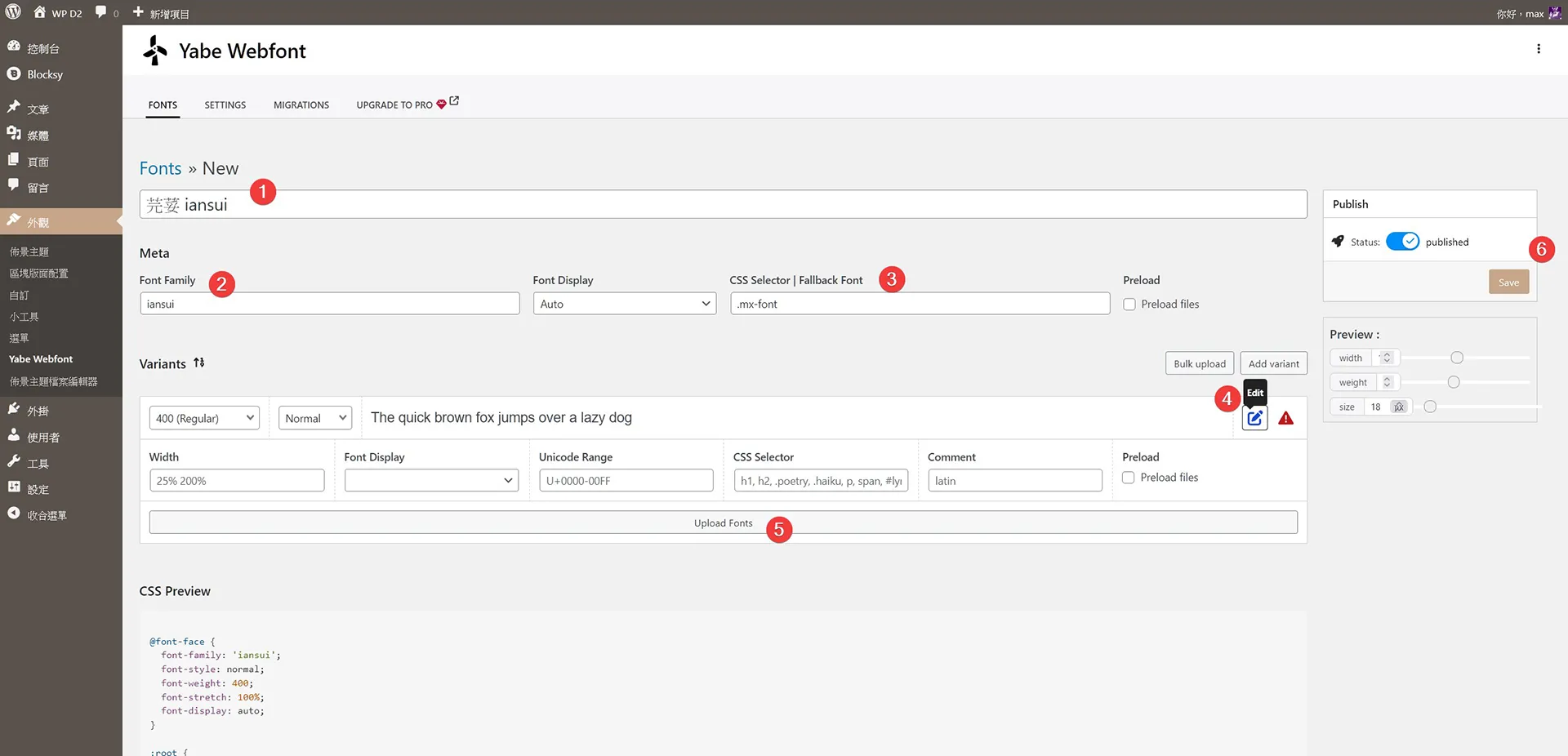Image resolution: width=1568 pixels, height=756 pixels.
Task: Toggle the published status switch
Action: pos(1403,242)
